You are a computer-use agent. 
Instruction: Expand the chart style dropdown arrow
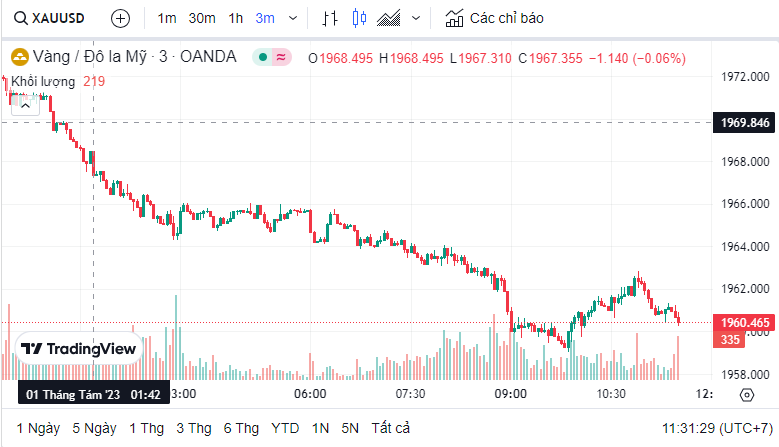416,18
